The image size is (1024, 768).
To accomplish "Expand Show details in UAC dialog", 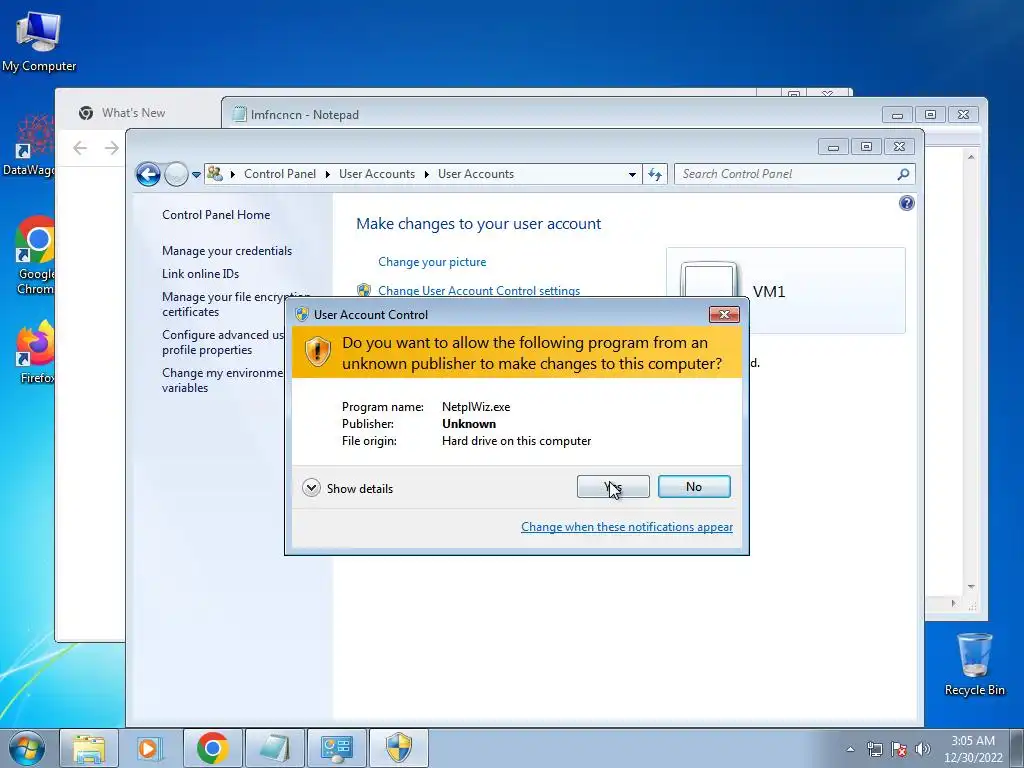I will pos(348,488).
